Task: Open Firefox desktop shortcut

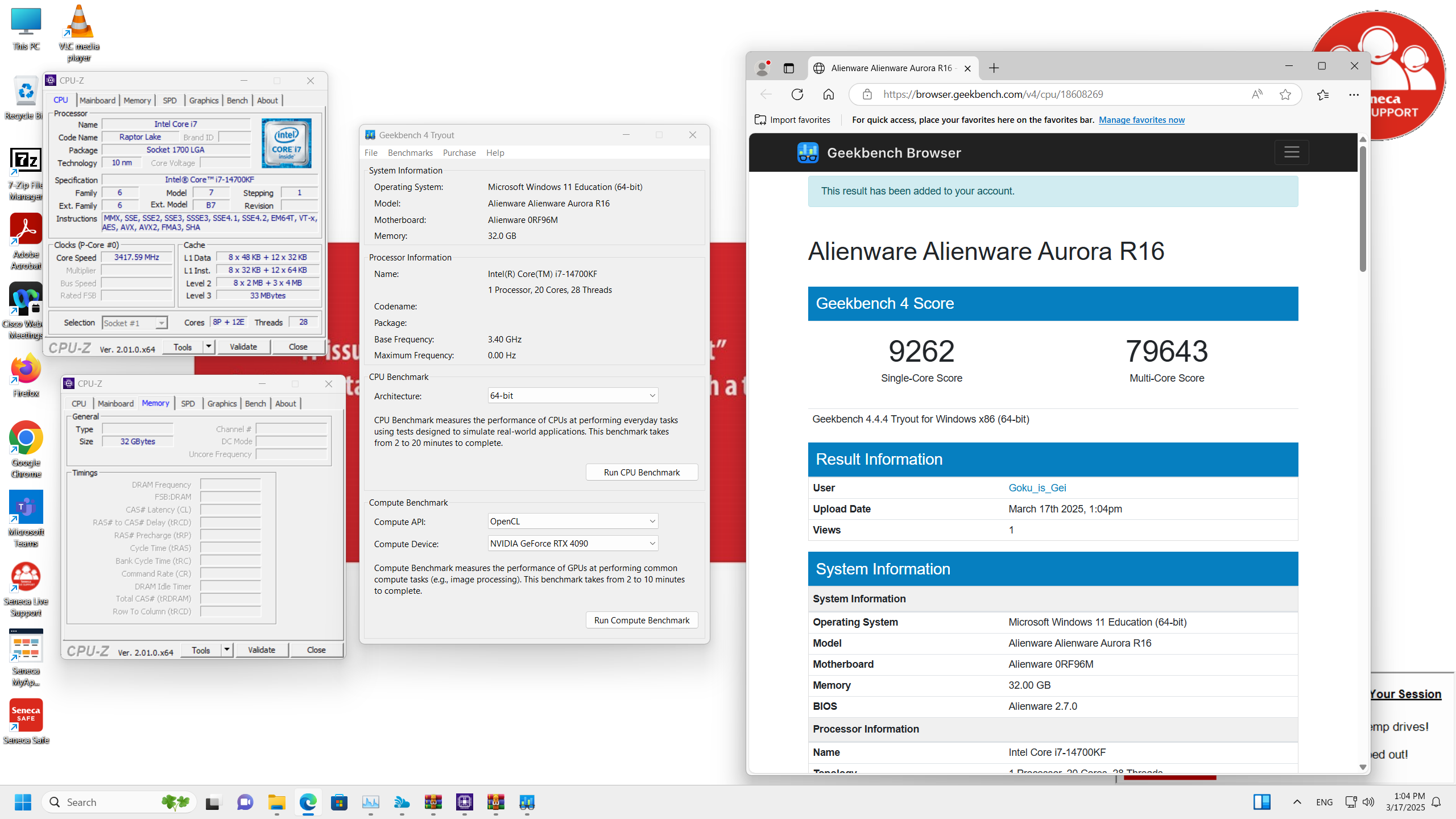Action: pyautogui.click(x=26, y=375)
